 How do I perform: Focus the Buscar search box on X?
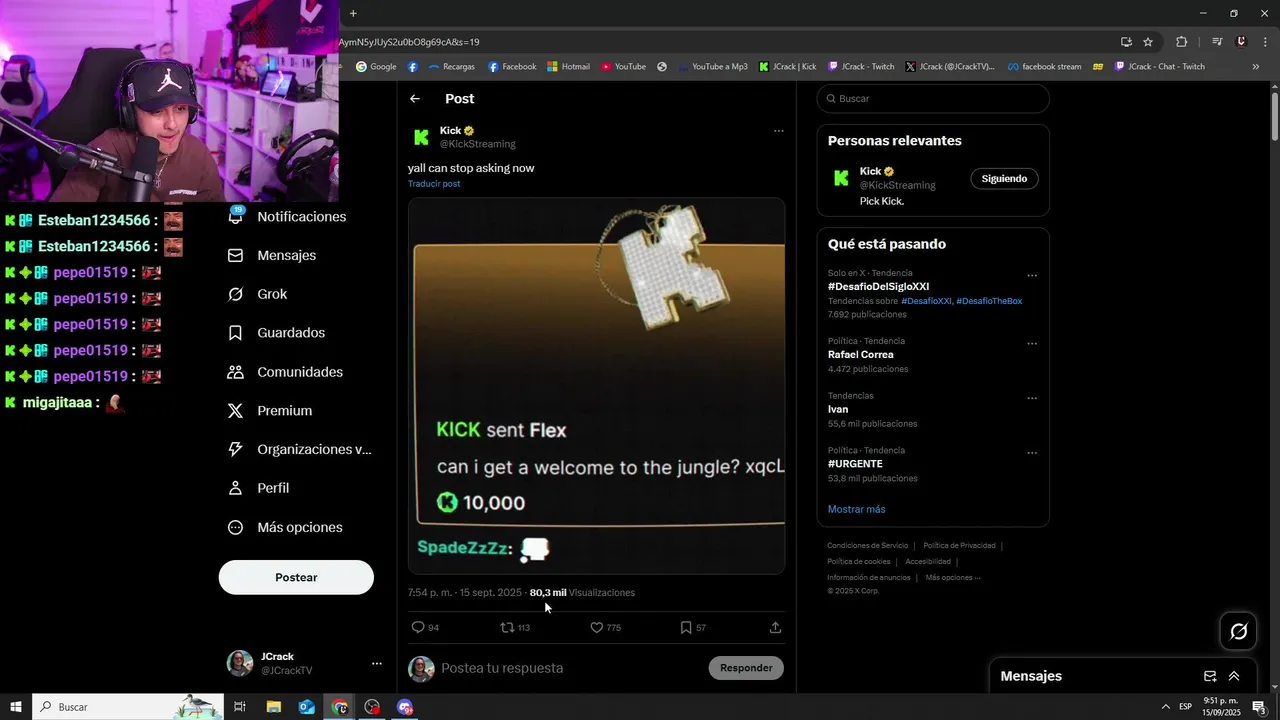click(933, 99)
